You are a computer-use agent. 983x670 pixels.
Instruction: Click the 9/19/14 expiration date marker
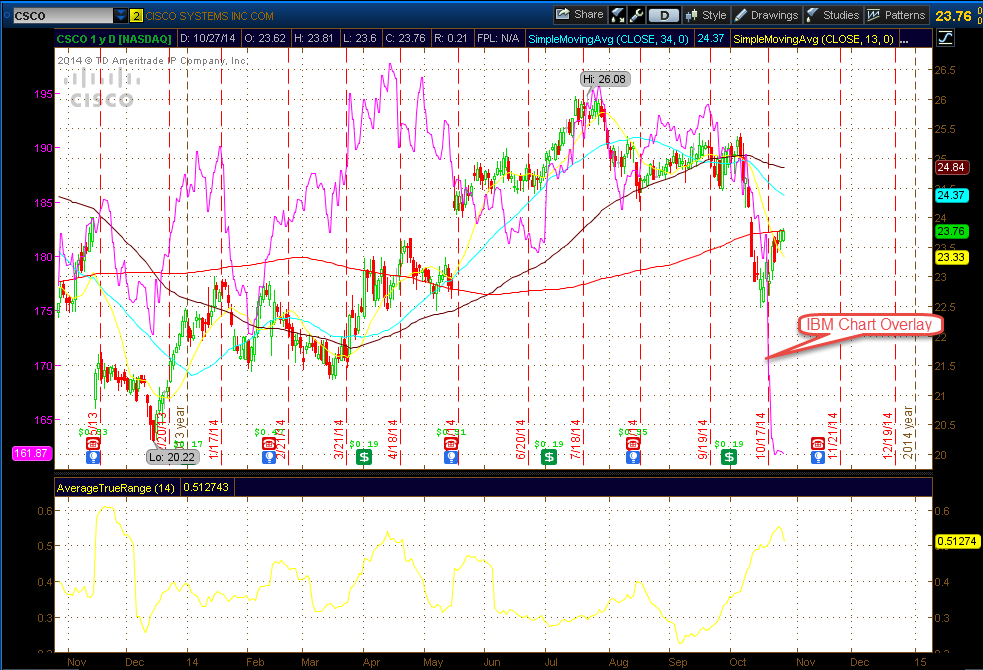coord(702,439)
